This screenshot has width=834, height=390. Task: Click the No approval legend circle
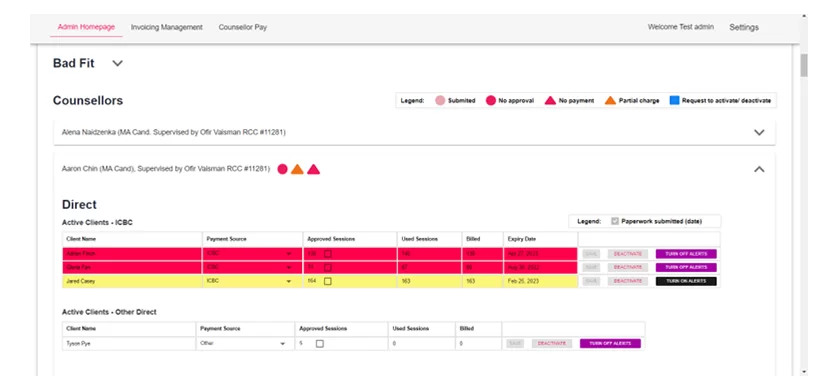pyautogui.click(x=491, y=101)
